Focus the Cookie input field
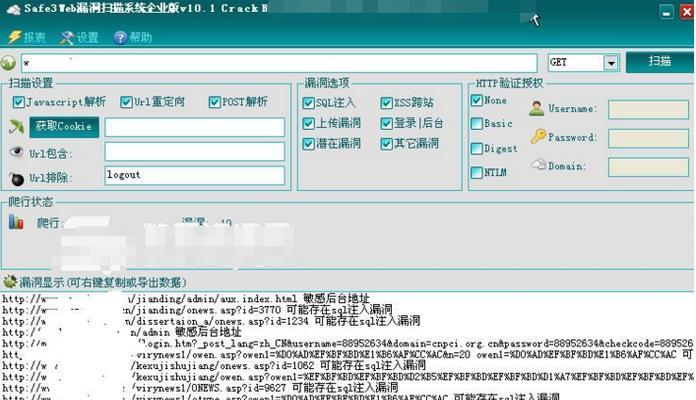 coord(194,127)
